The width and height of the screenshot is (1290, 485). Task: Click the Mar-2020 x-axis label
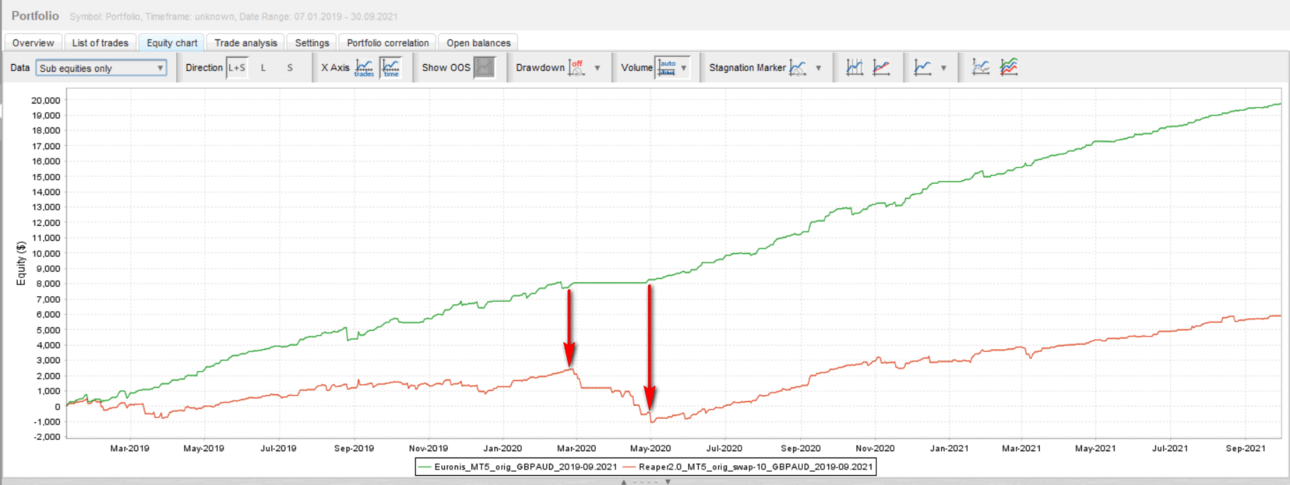point(576,447)
